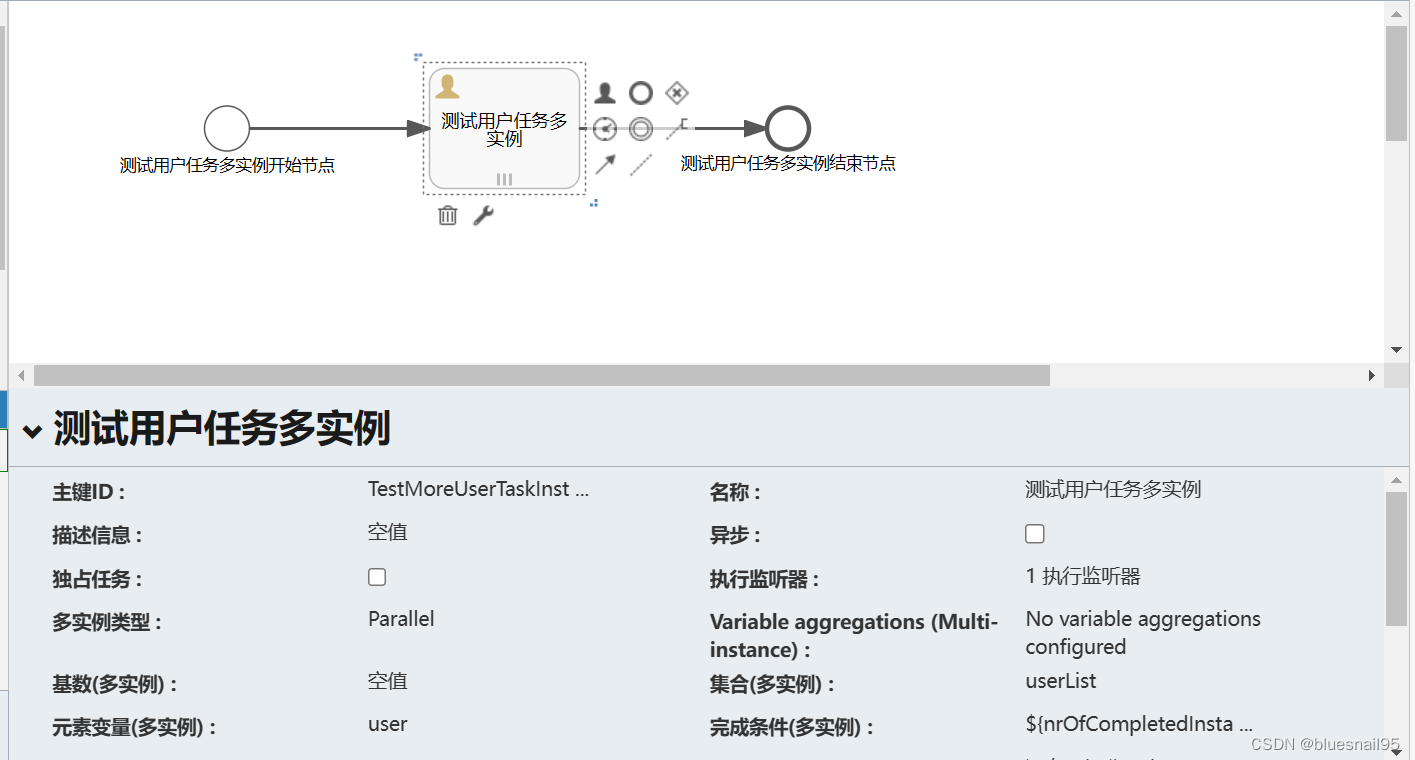This screenshot has height=760, width=1415.
Task: Click the 多实例类型 : property label
Action: point(107,622)
